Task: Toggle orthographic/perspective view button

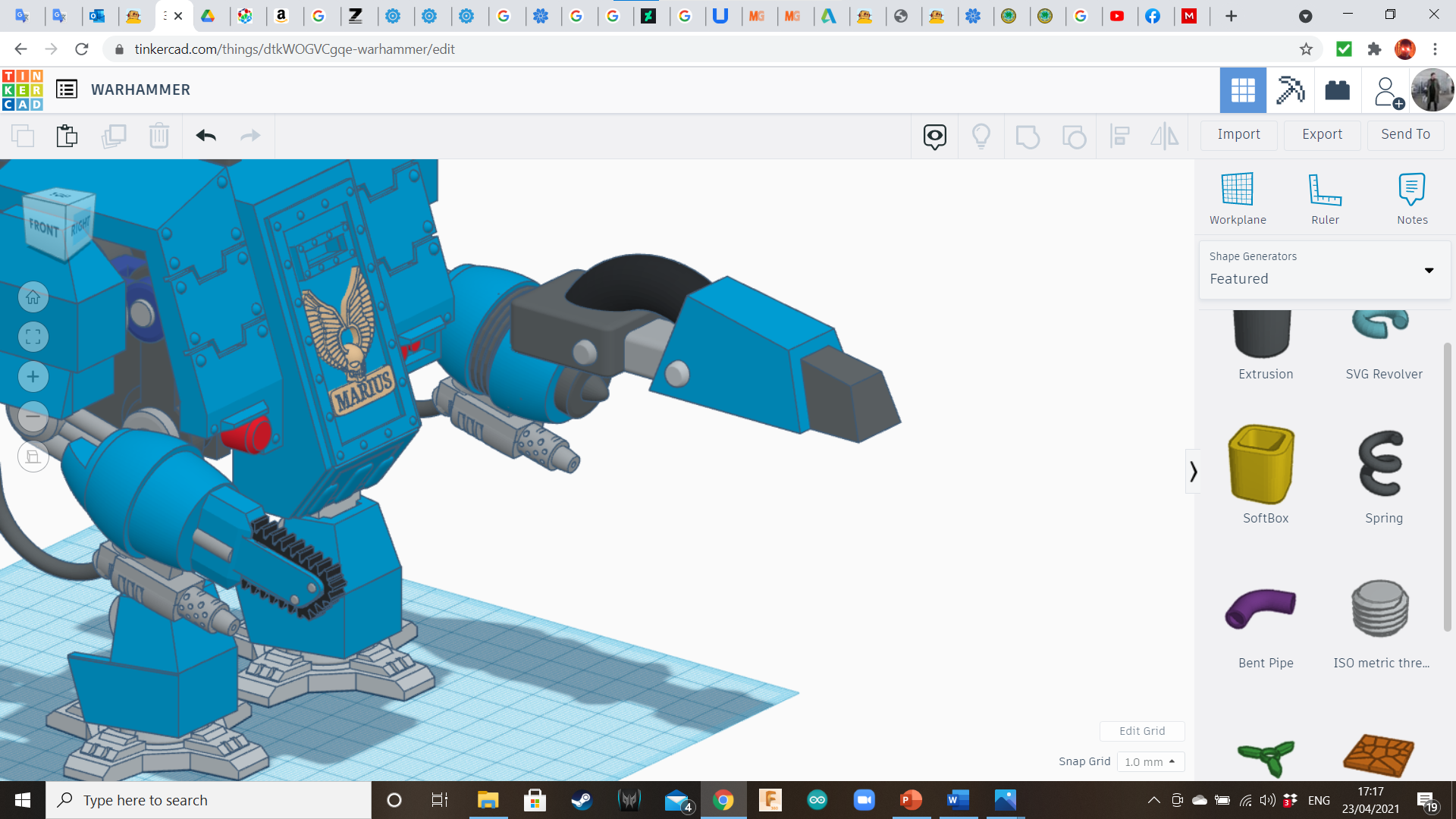Action: pyautogui.click(x=33, y=457)
